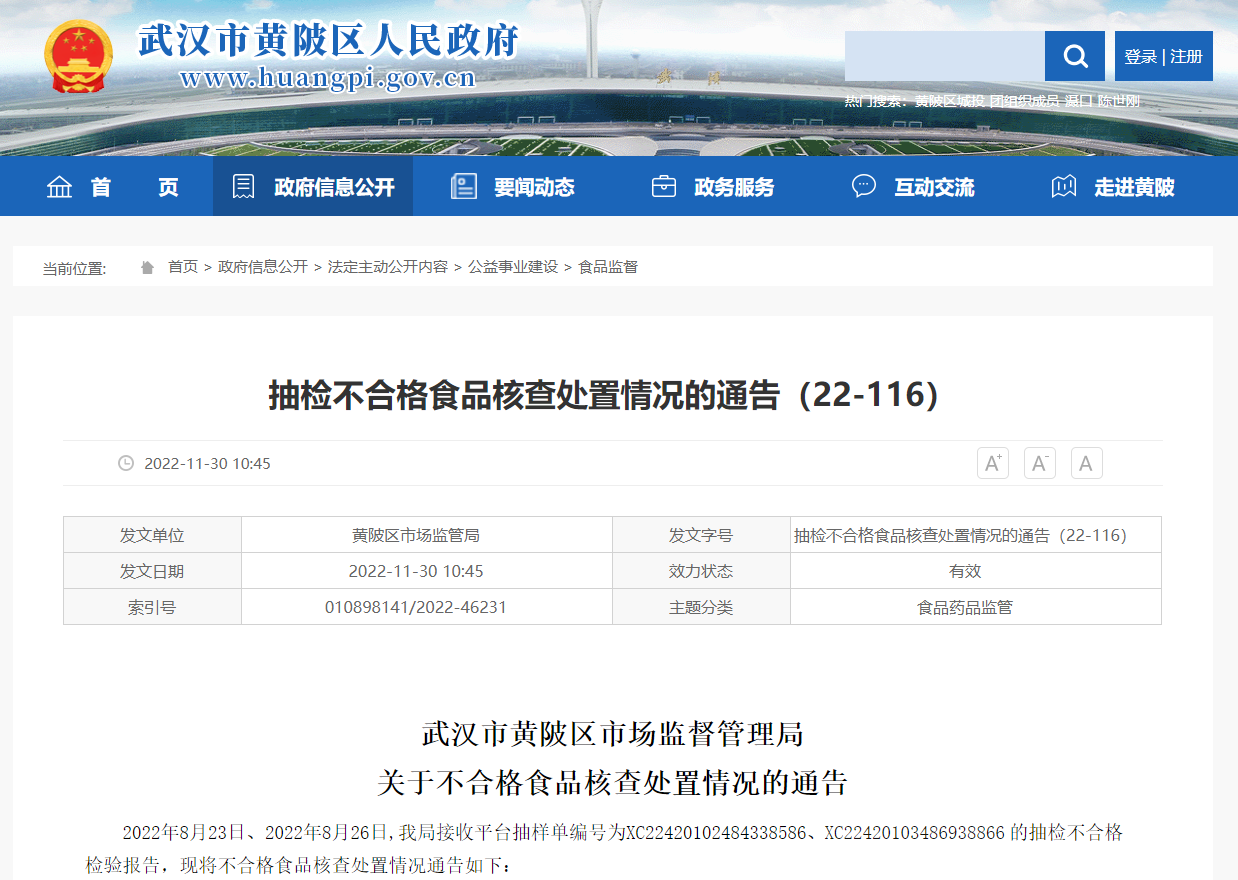Open 政务服务 navigation tab
The height and width of the screenshot is (880, 1238).
click(713, 186)
